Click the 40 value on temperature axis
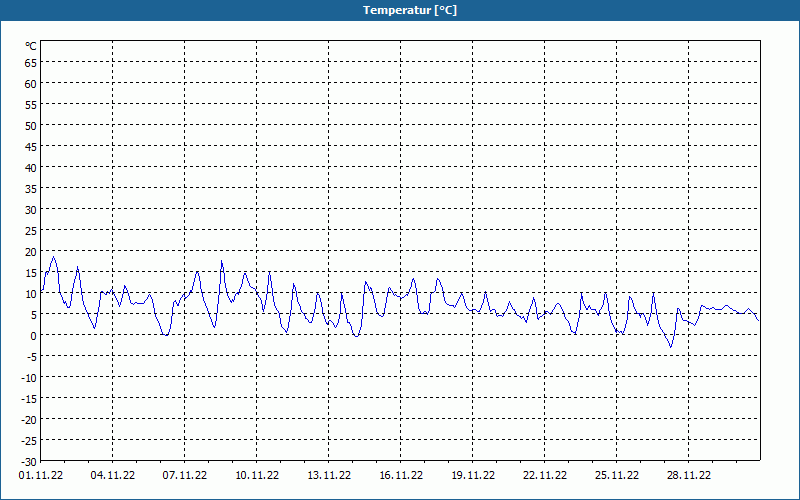This screenshot has width=800, height=500. pos(31,168)
